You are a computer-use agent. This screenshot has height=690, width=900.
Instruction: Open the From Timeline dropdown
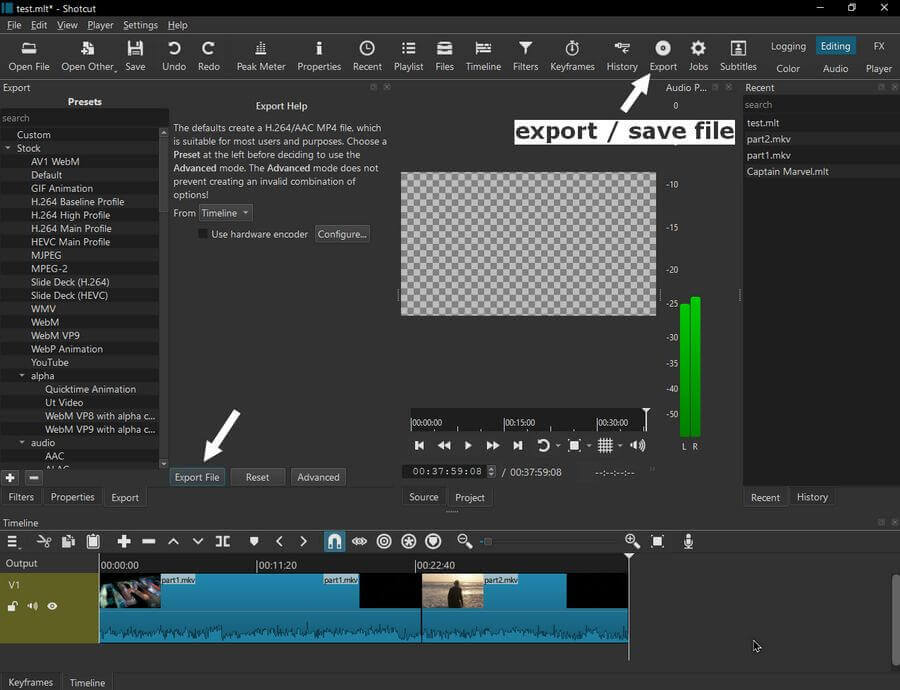[226, 213]
